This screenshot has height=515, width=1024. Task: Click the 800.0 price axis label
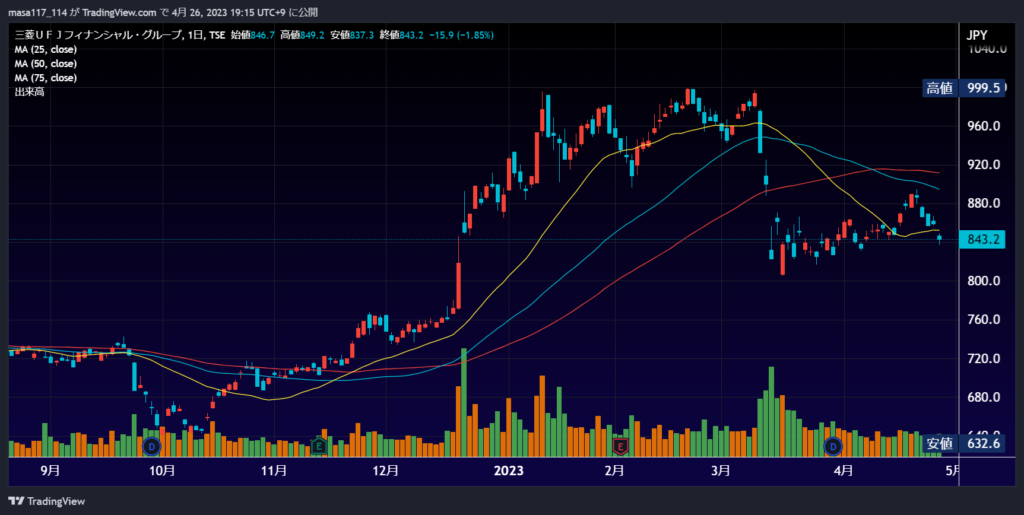(x=984, y=281)
